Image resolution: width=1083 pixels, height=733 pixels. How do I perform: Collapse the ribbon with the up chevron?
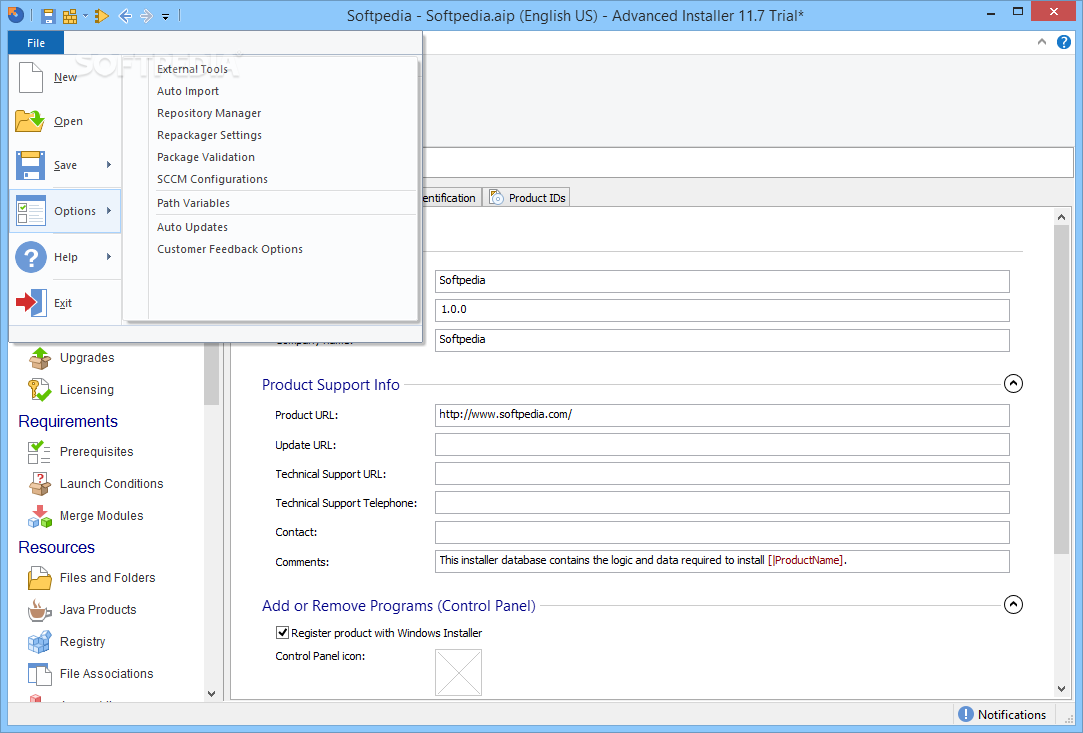pyautogui.click(x=1042, y=42)
